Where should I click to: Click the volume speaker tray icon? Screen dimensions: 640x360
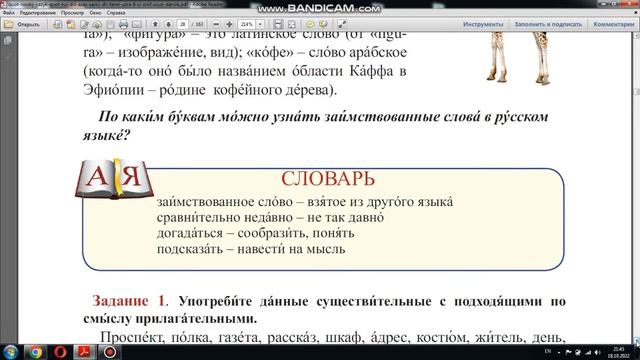click(x=598, y=352)
